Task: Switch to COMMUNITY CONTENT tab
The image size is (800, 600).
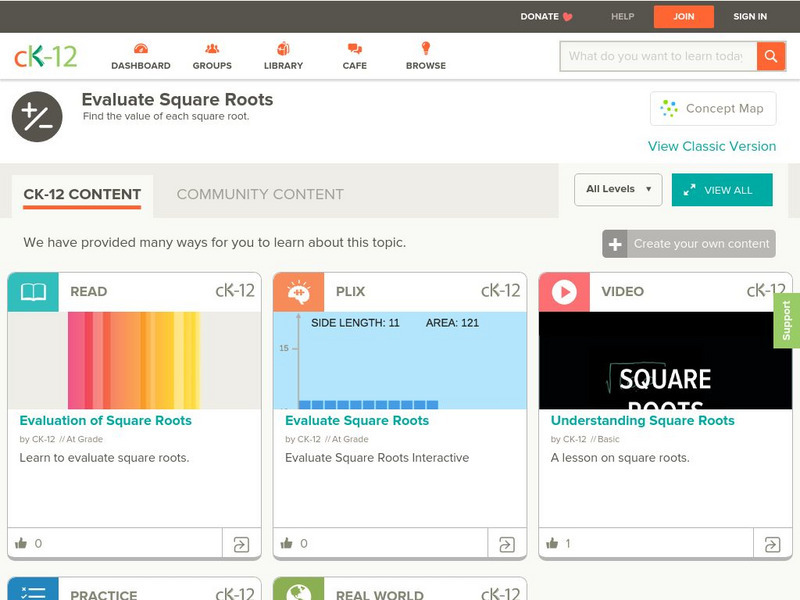Action: 260,194
